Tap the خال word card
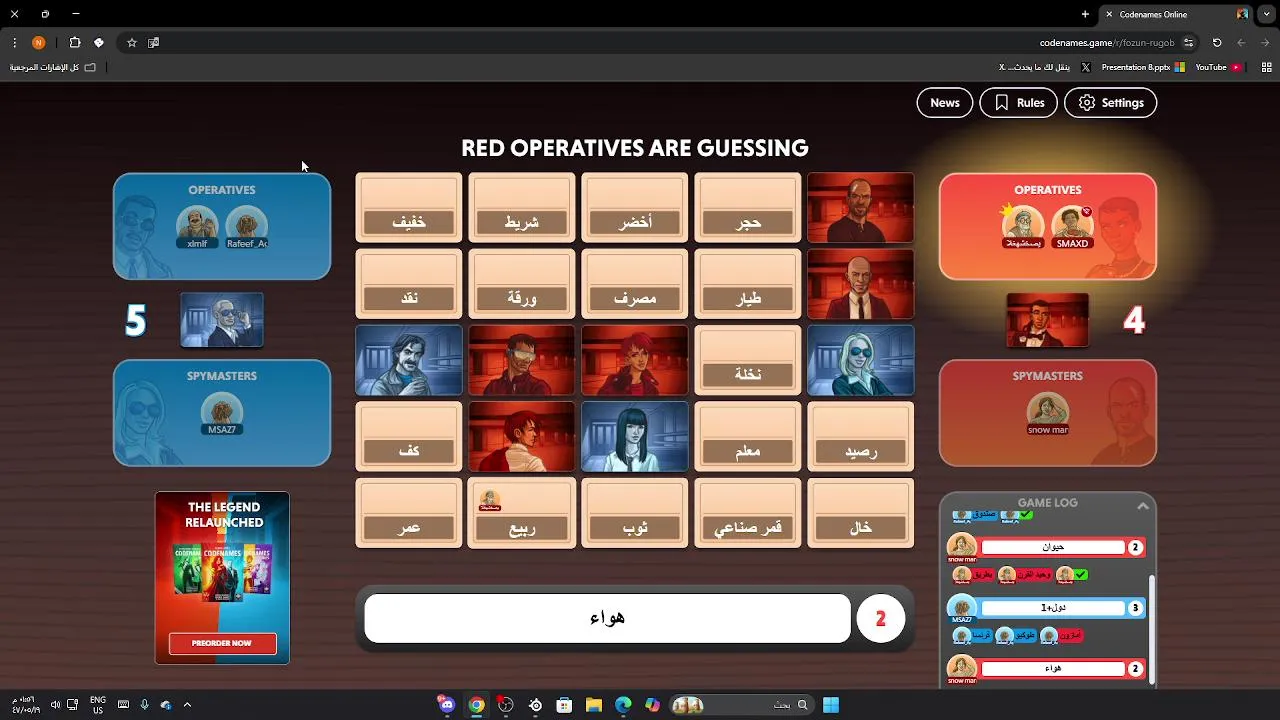Screen dimensions: 1280x720 861,513
